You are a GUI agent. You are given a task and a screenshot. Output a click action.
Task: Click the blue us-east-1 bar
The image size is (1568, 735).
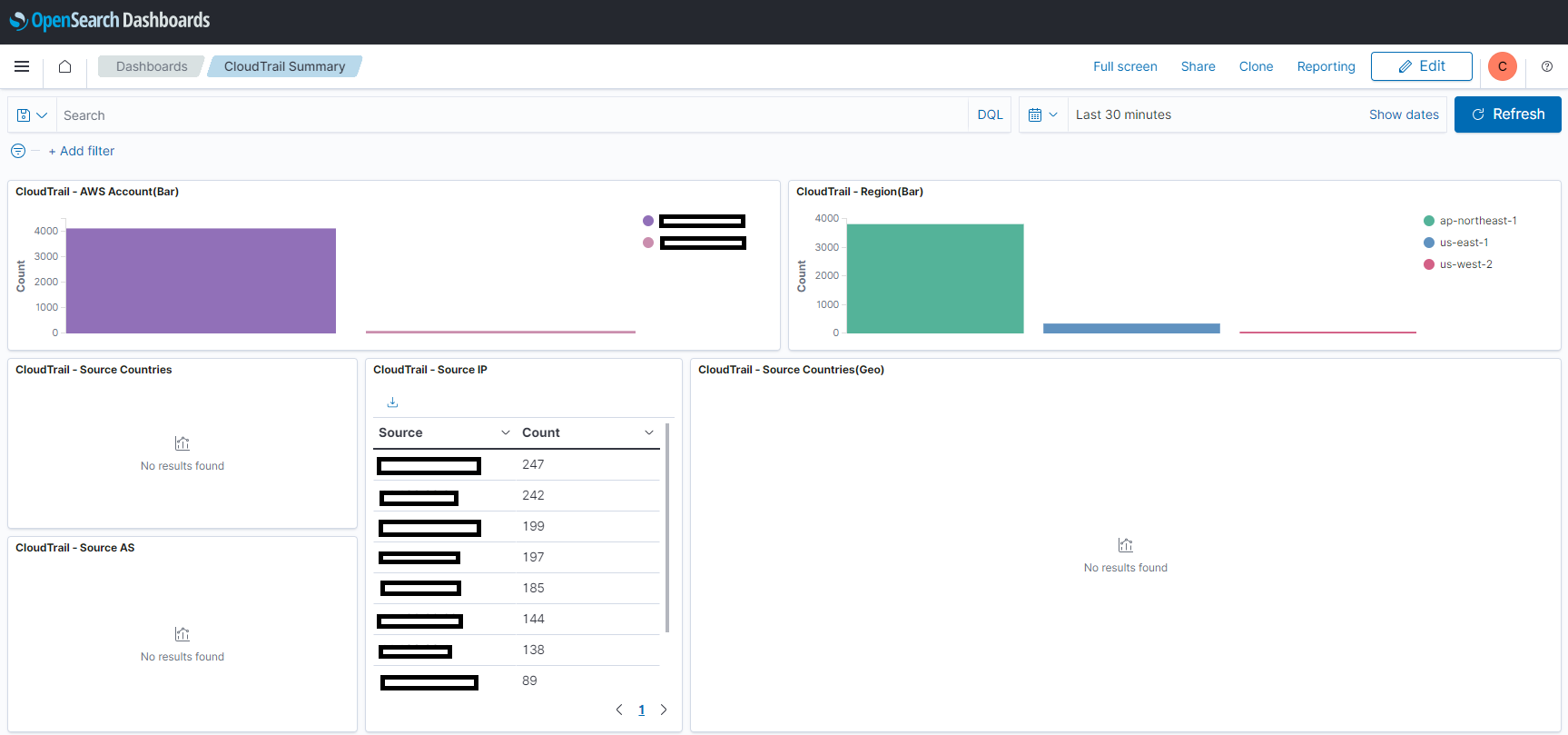1131,328
